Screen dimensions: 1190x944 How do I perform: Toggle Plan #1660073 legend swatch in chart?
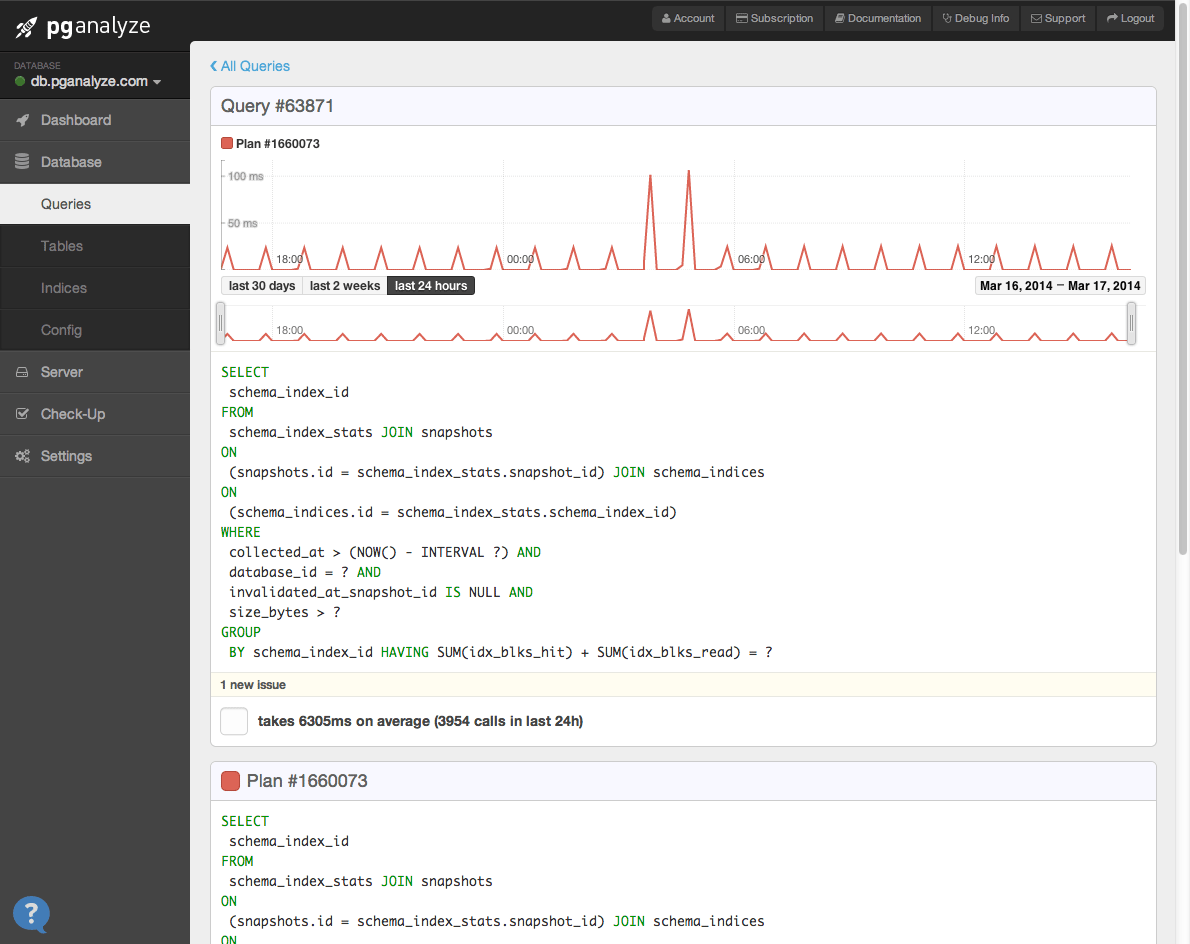(226, 143)
